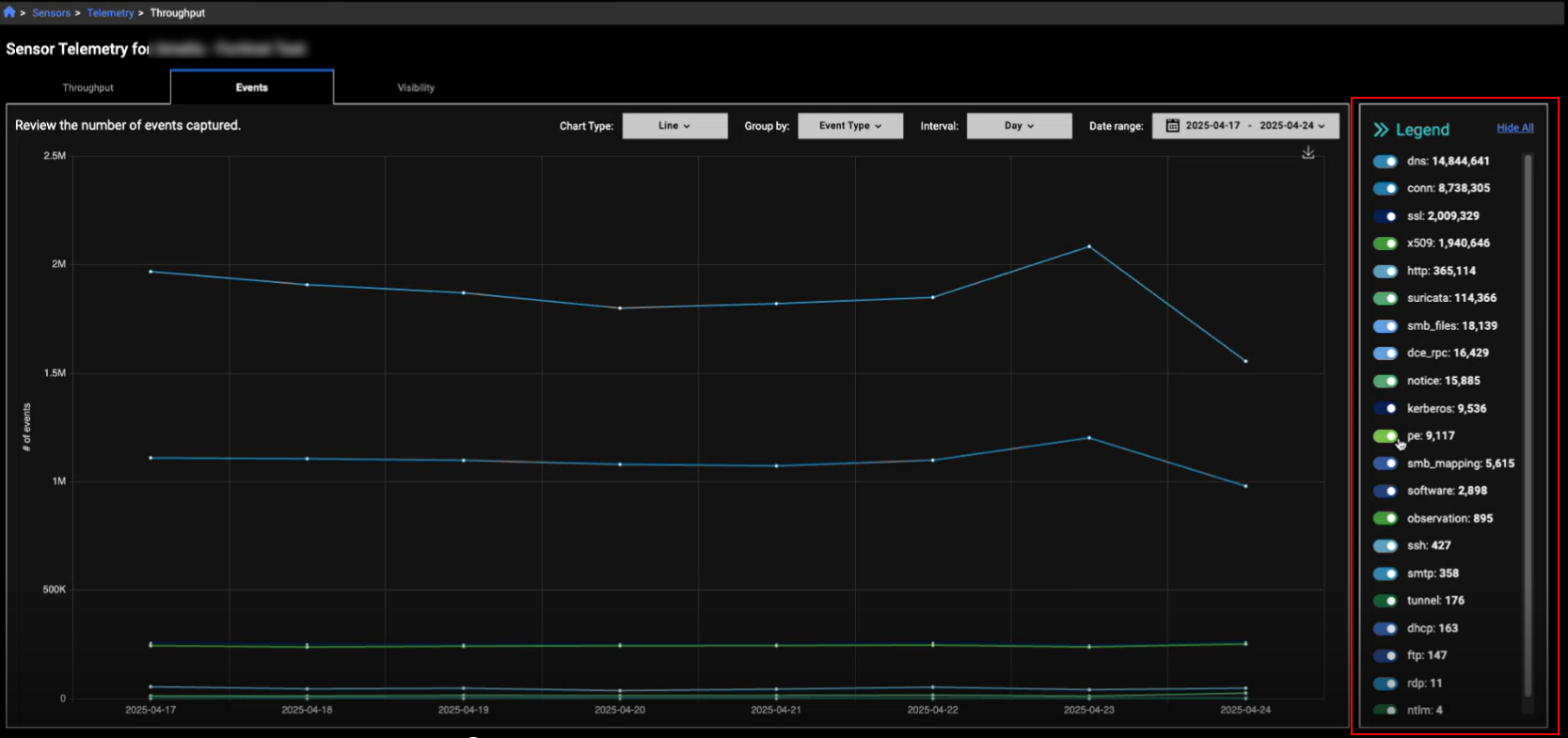The image size is (1568, 738).
Task: Enable the kerberos series toggle
Action: 1385,409
